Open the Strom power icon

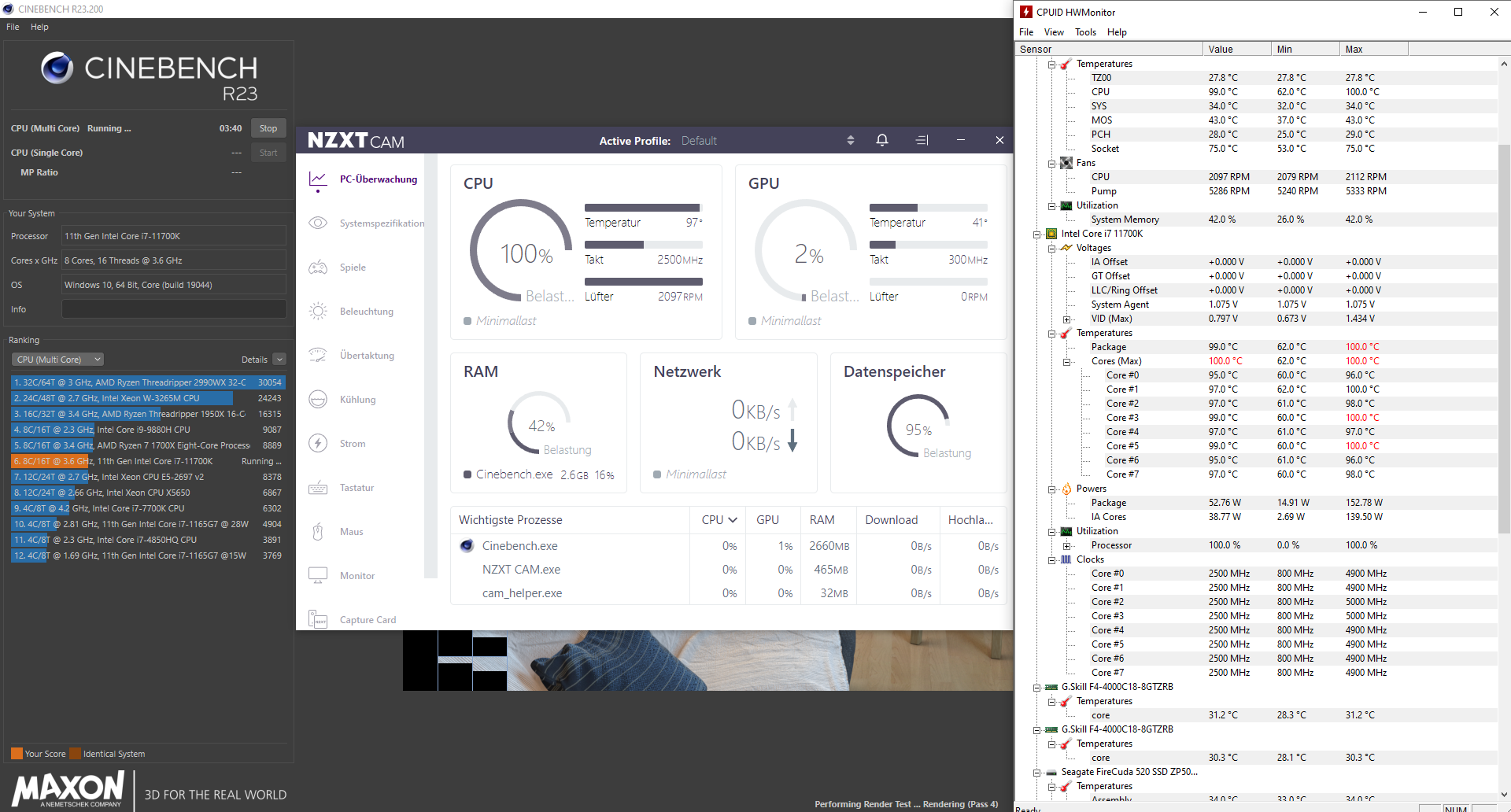coord(318,444)
